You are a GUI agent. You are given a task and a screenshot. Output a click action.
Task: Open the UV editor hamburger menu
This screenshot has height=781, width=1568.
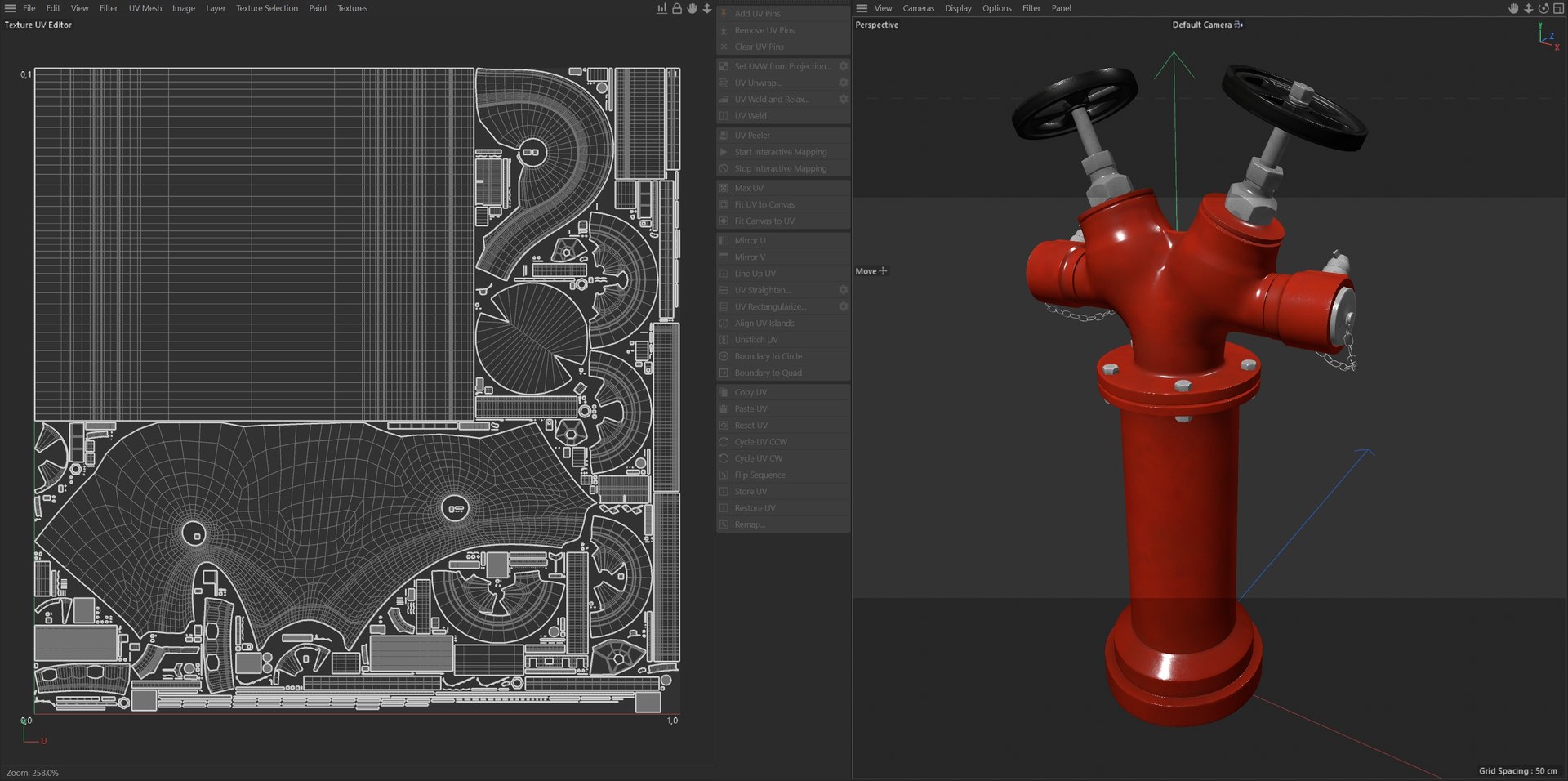(x=11, y=8)
